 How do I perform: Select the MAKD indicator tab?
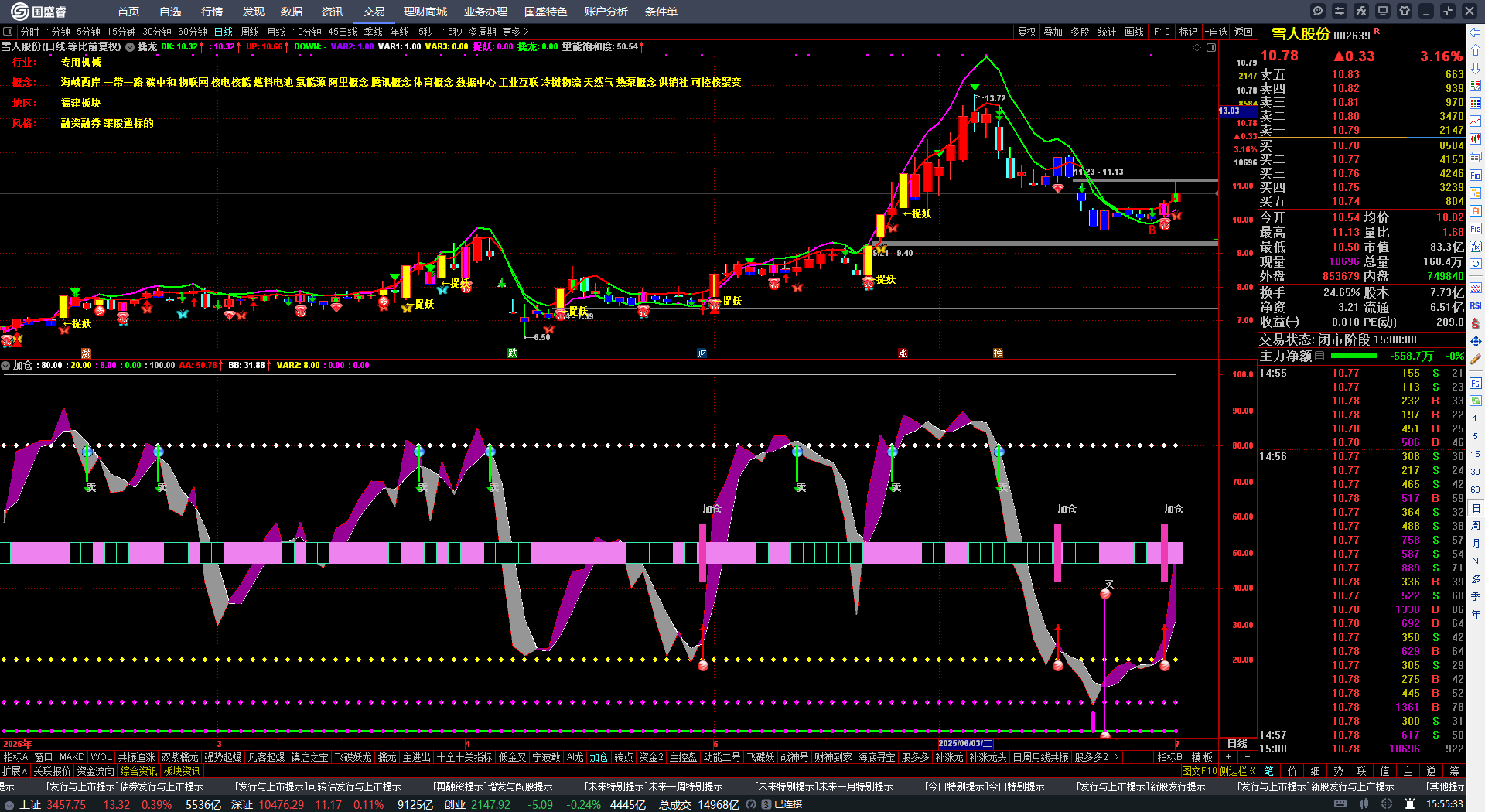72,757
